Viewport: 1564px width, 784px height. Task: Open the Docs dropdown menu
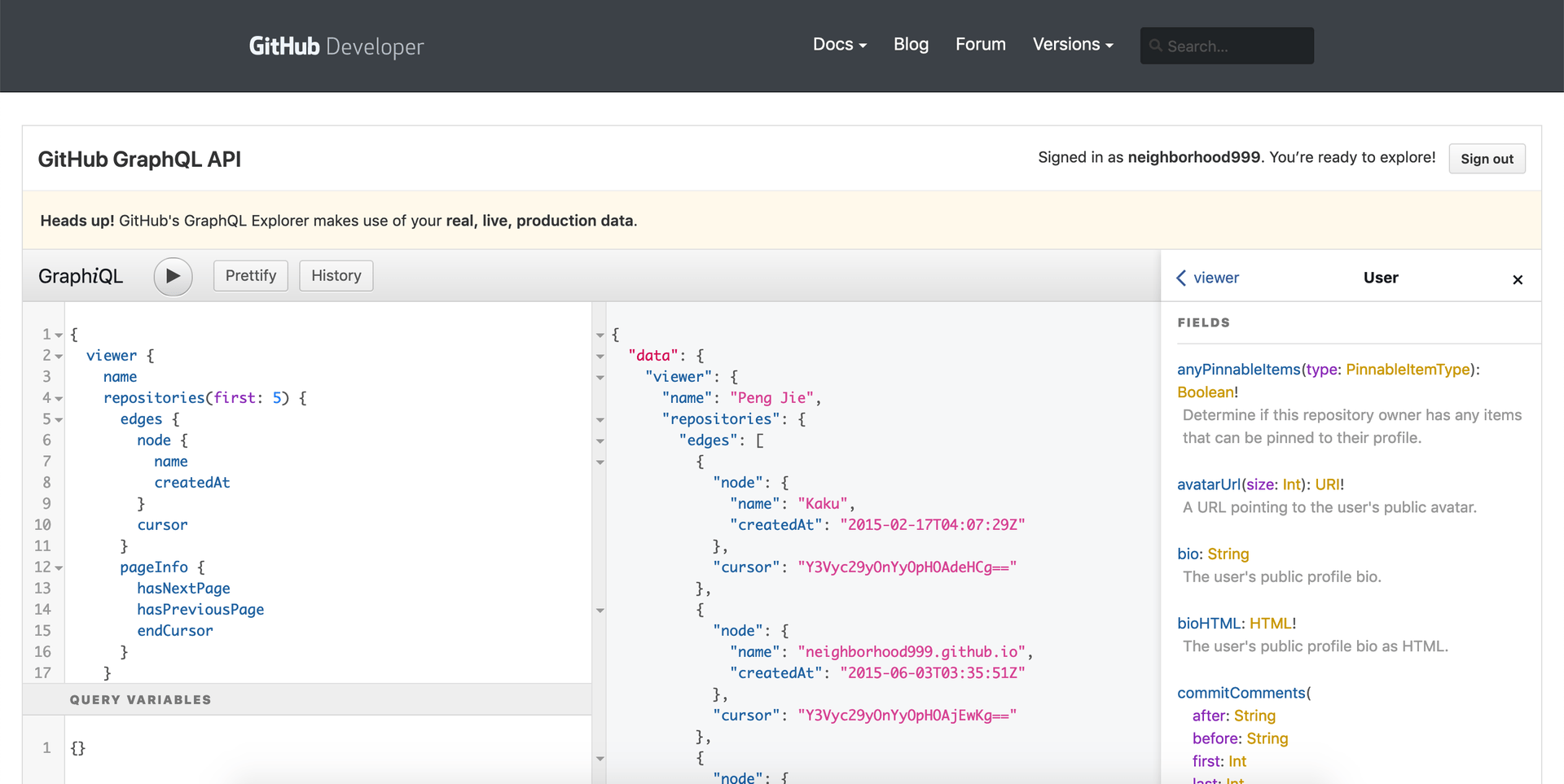point(840,45)
